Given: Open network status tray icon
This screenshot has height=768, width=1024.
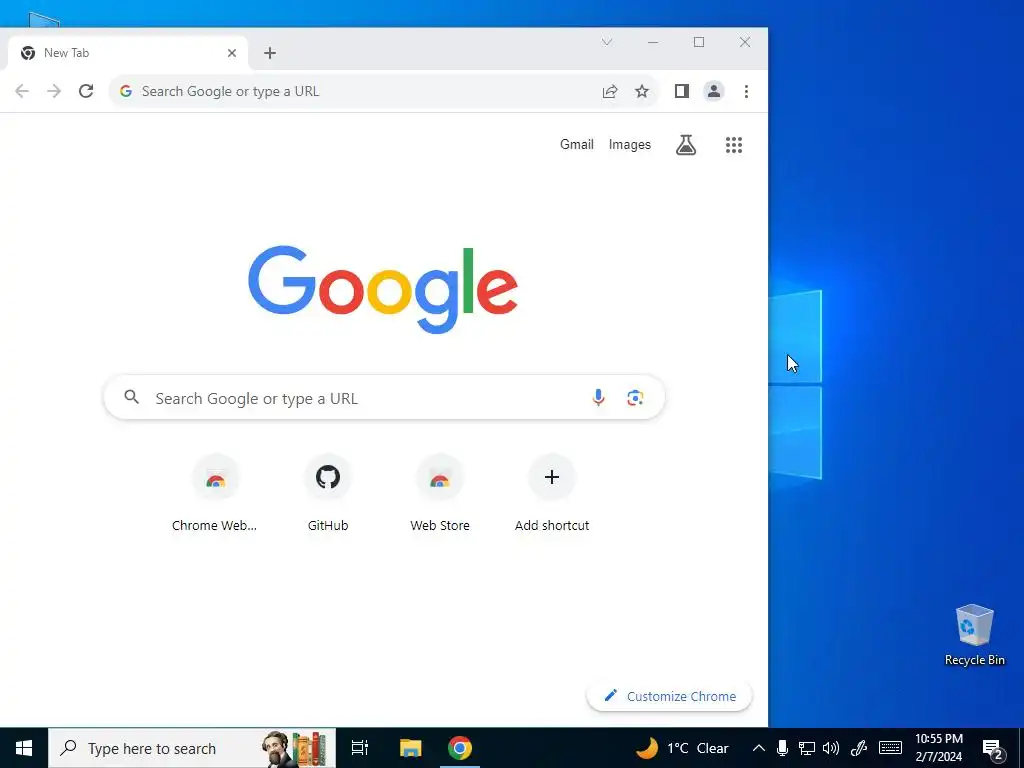Looking at the screenshot, I should click(807, 748).
